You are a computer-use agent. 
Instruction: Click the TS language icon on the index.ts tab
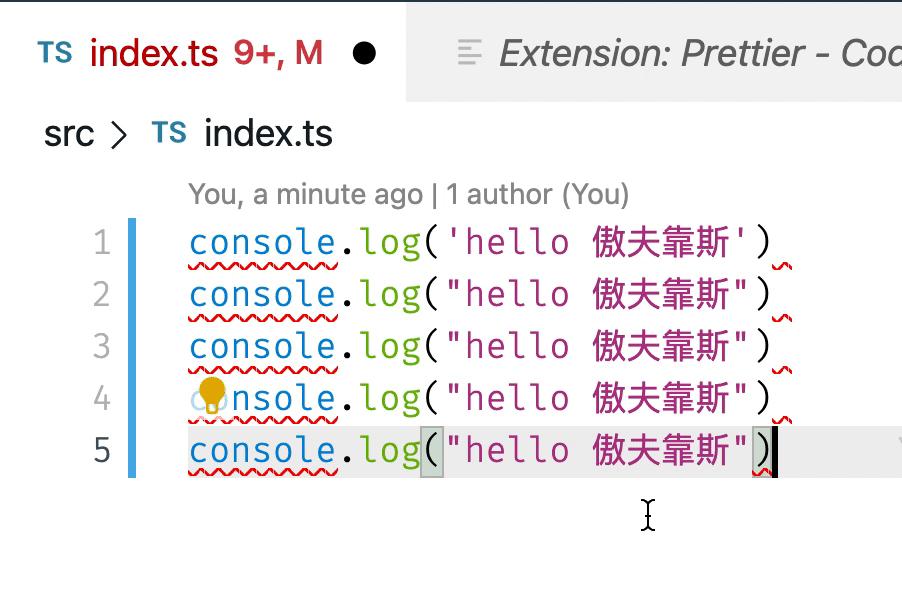point(55,53)
